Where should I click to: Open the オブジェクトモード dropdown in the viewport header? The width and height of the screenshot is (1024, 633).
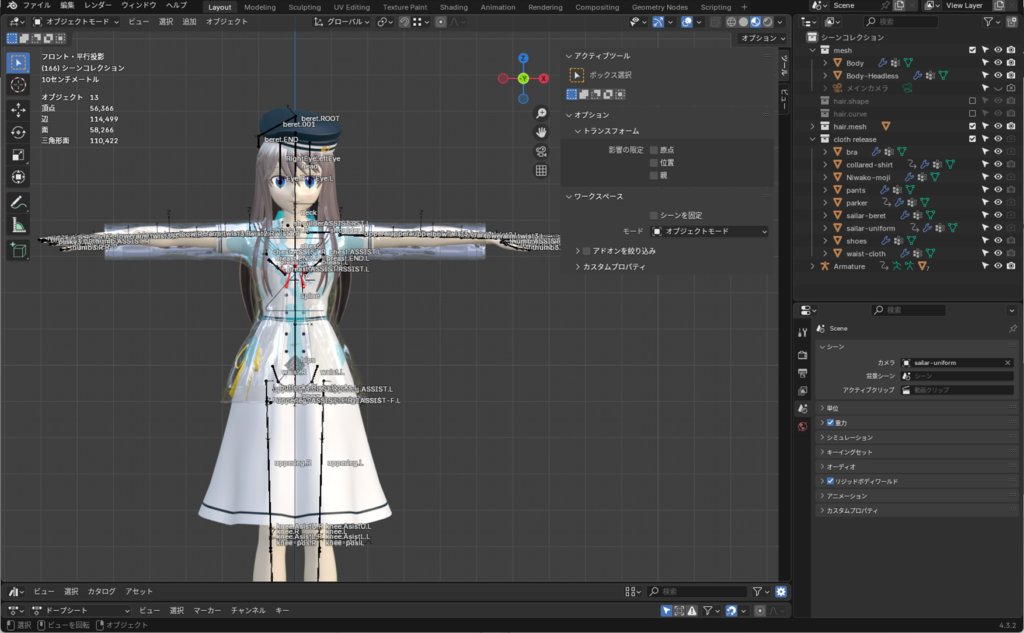[76, 21]
